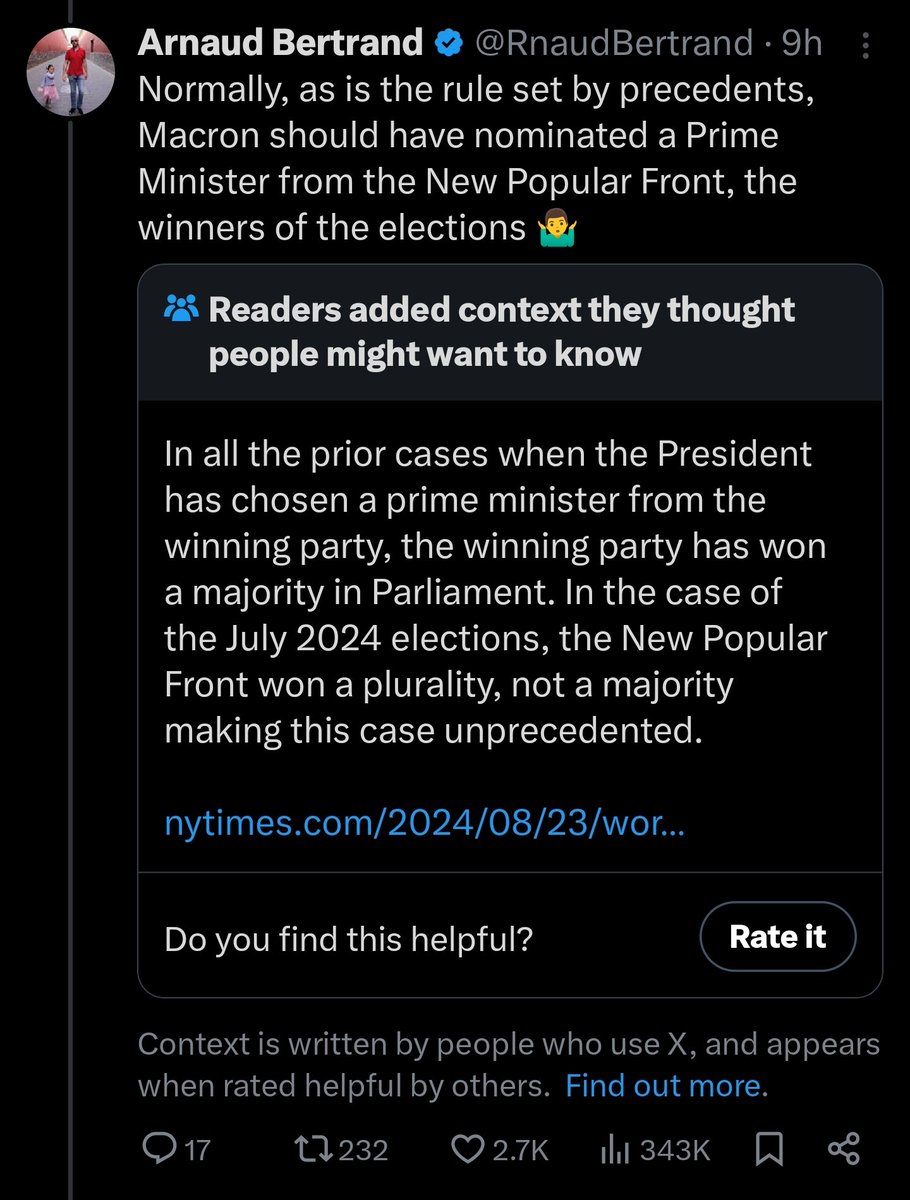Tap the Do you find this helpful prompt
The width and height of the screenshot is (910, 1200).
tap(348, 937)
